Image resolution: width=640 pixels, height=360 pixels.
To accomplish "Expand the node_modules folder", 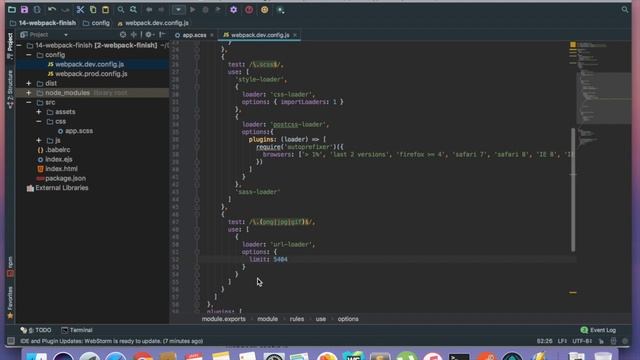I will pyautogui.click(x=29, y=93).
